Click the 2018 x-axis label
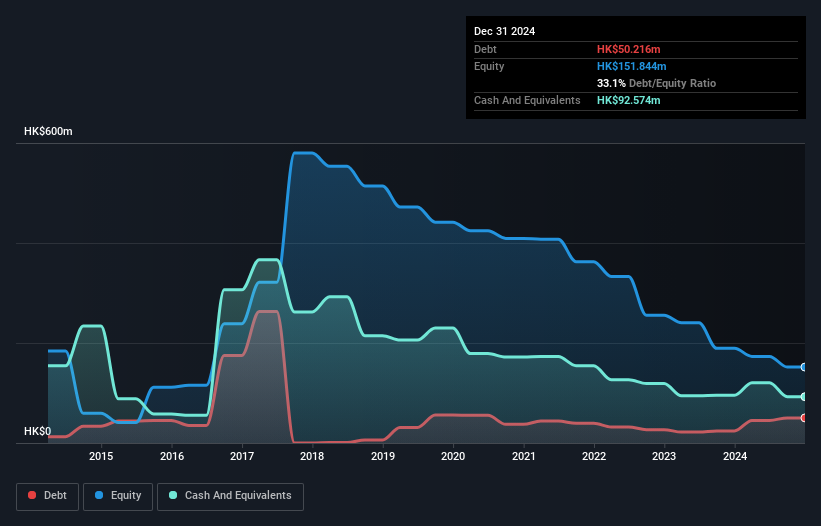 coord(312,456)
